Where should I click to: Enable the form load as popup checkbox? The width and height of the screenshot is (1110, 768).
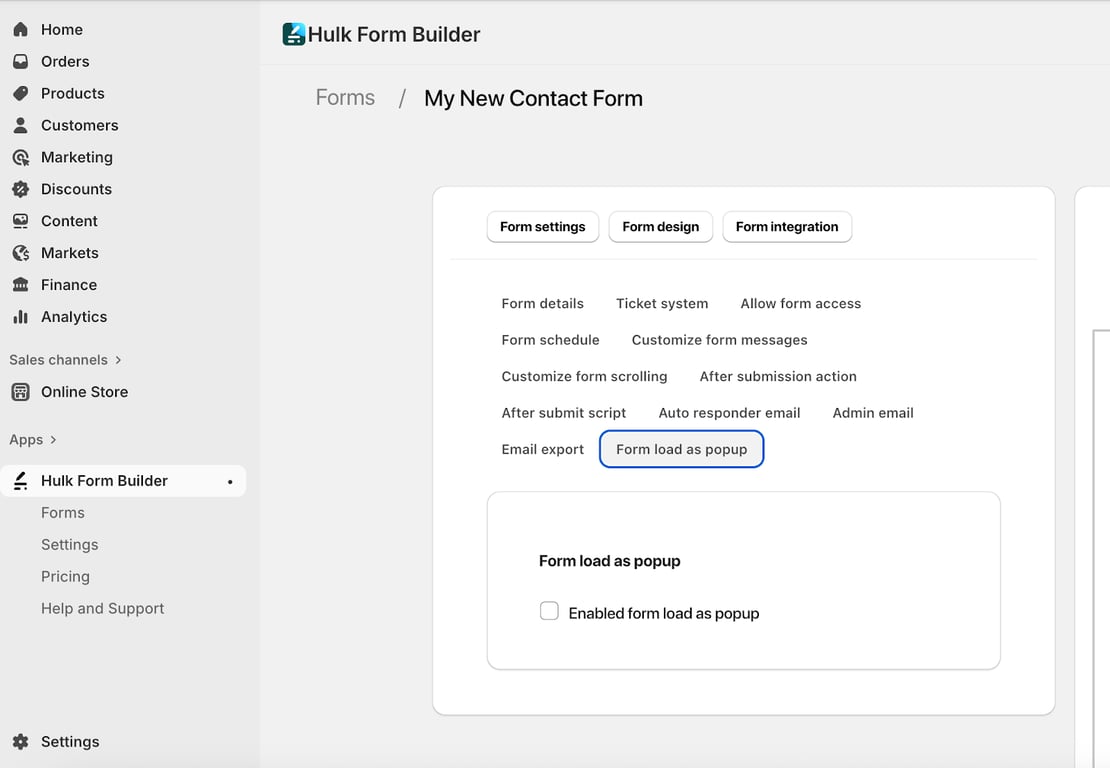click(549, 611)
